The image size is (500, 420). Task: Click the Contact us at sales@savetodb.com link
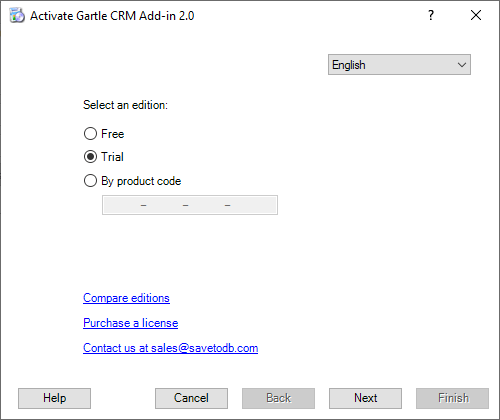pyautogui.click(x=170, y=348)
